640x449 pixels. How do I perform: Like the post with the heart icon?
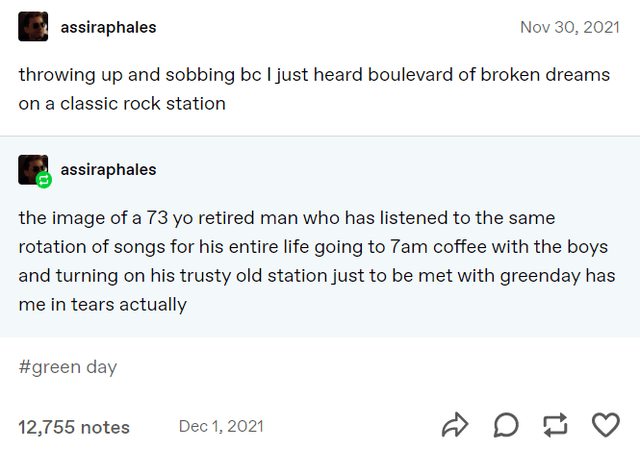(606, 426)
